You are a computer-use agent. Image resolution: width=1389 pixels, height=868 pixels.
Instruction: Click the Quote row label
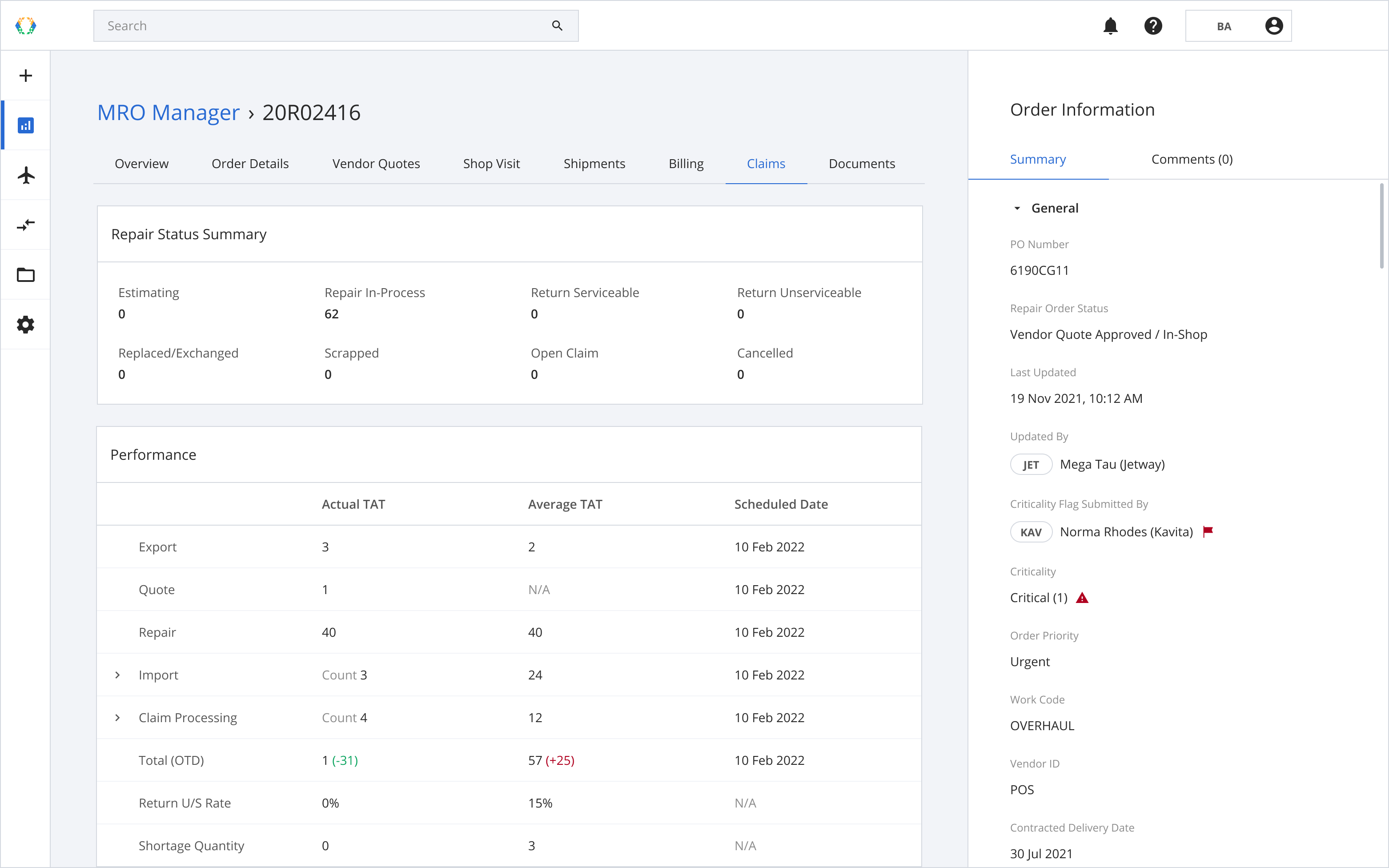pos(157,590)
